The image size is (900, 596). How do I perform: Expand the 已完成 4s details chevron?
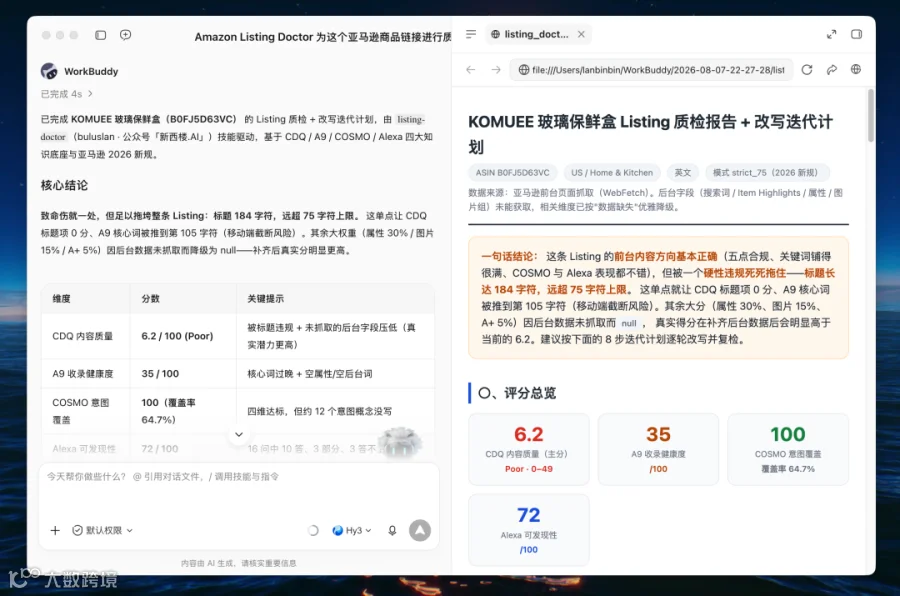click(x=90, y=94)
